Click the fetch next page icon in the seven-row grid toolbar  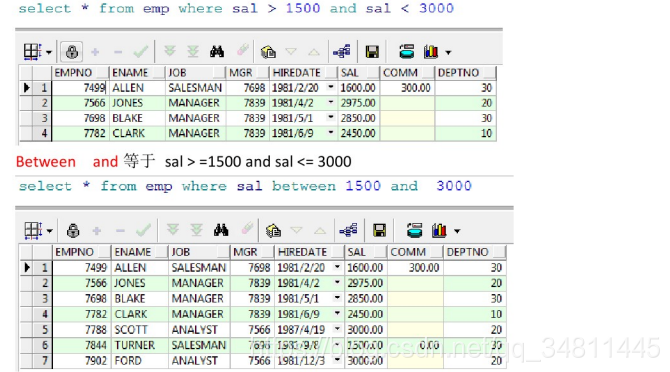(173, 230)
